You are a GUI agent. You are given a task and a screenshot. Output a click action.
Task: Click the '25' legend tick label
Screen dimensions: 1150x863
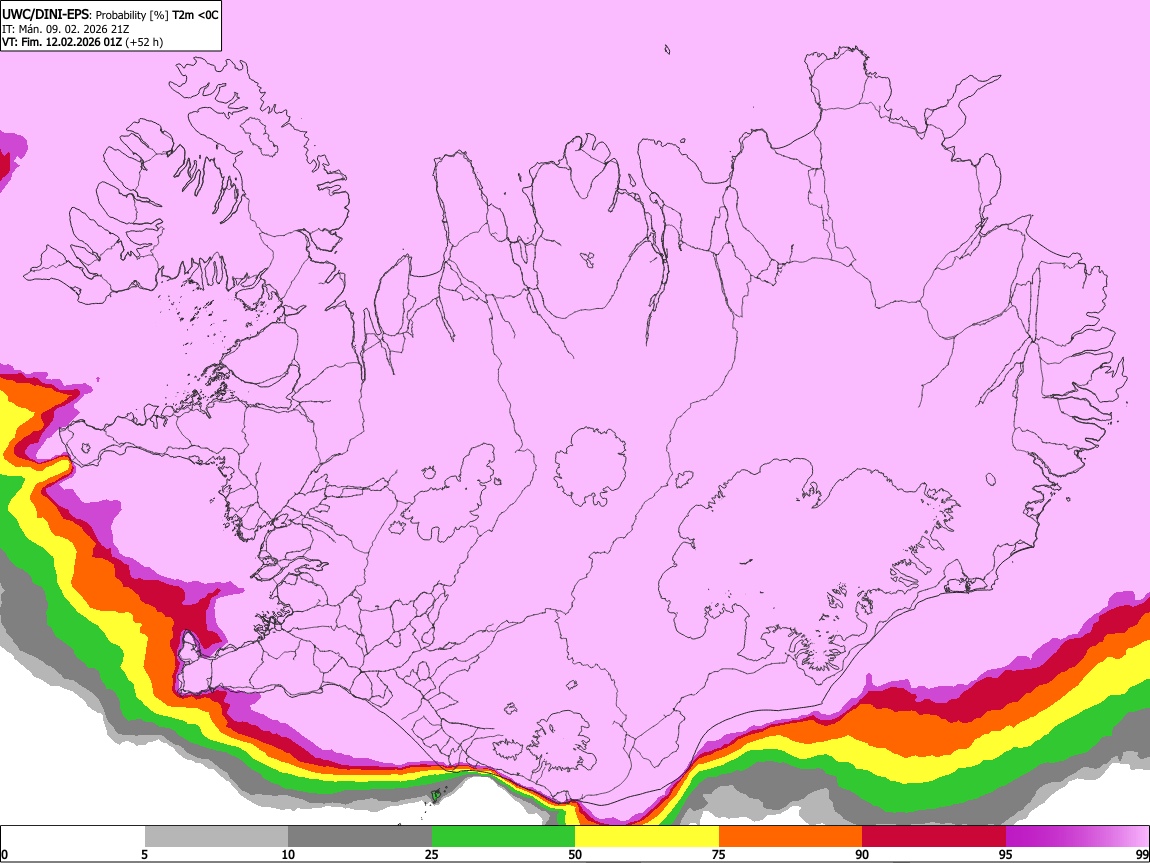pos(432,855)
